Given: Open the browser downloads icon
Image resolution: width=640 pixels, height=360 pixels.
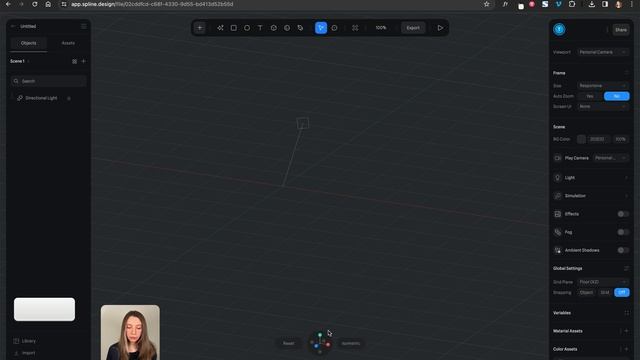Looking at the screenshot, I should (x=591, y=4).
